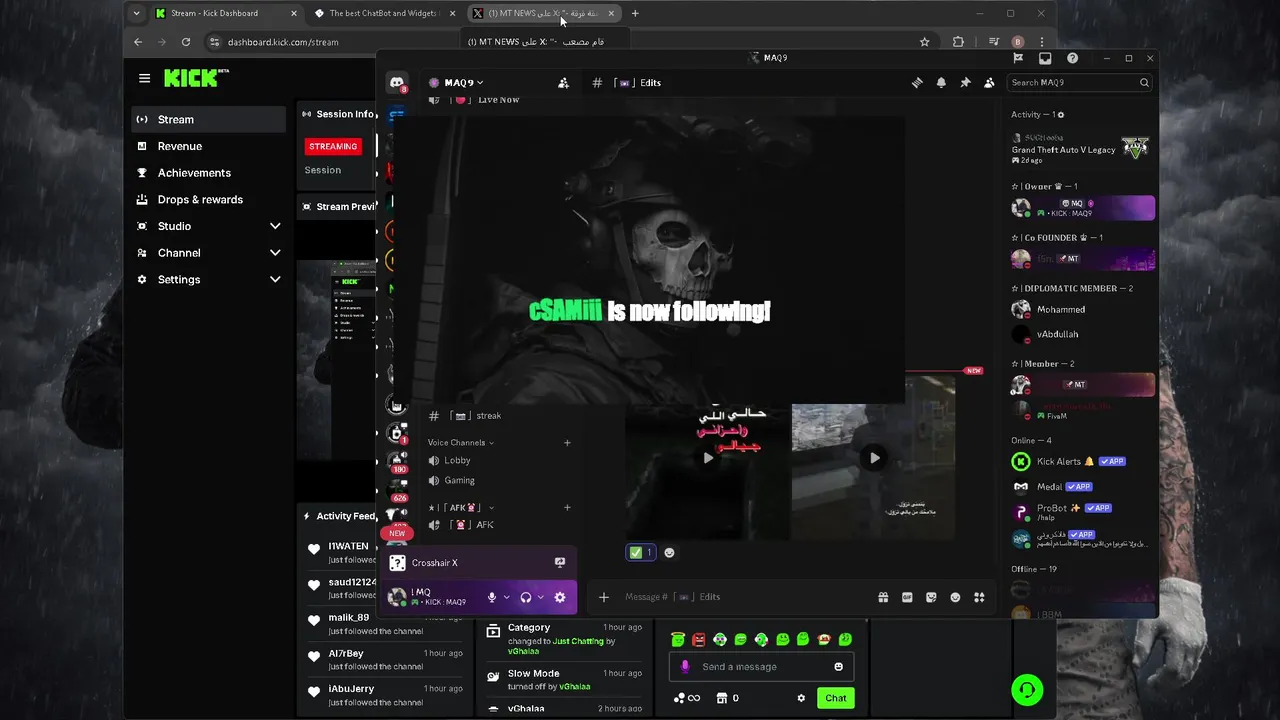Screen dimensions: 1280x720
Task: Open Achievements in Kick sidebar
Action: click(209, 173)
